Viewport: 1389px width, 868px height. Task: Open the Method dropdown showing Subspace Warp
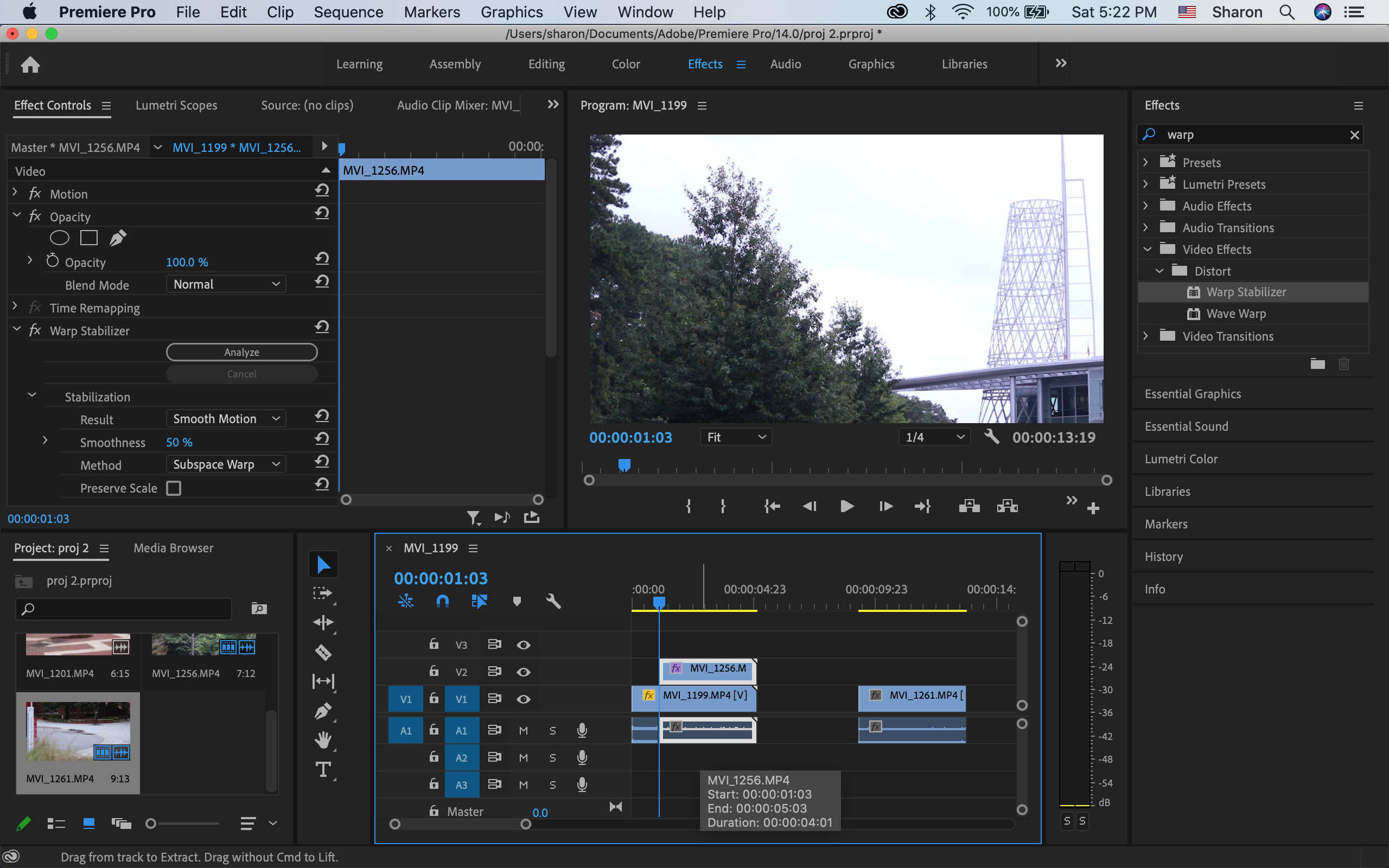click(226, 464)
